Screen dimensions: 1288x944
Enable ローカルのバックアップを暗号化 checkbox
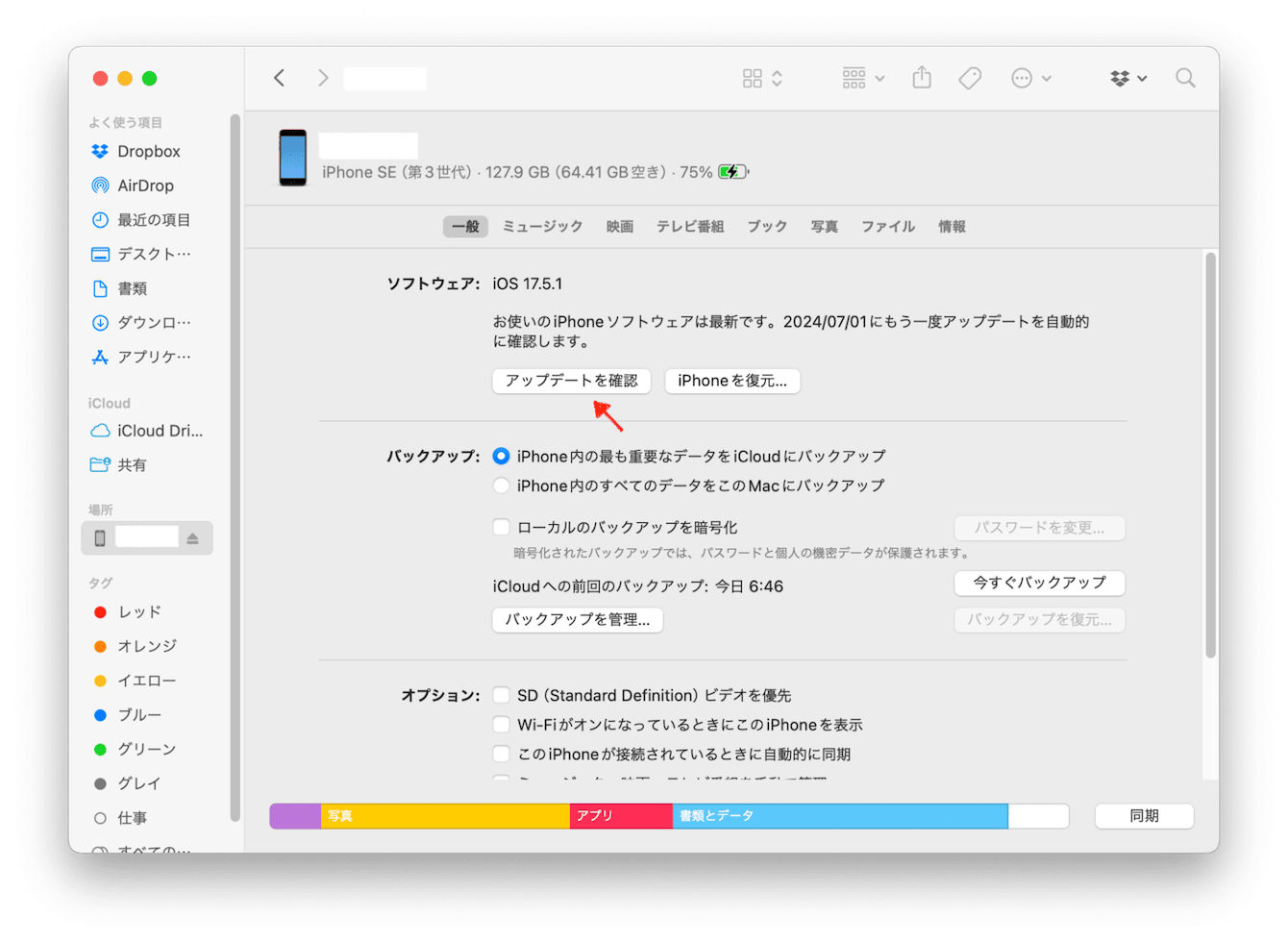[502, 527]
